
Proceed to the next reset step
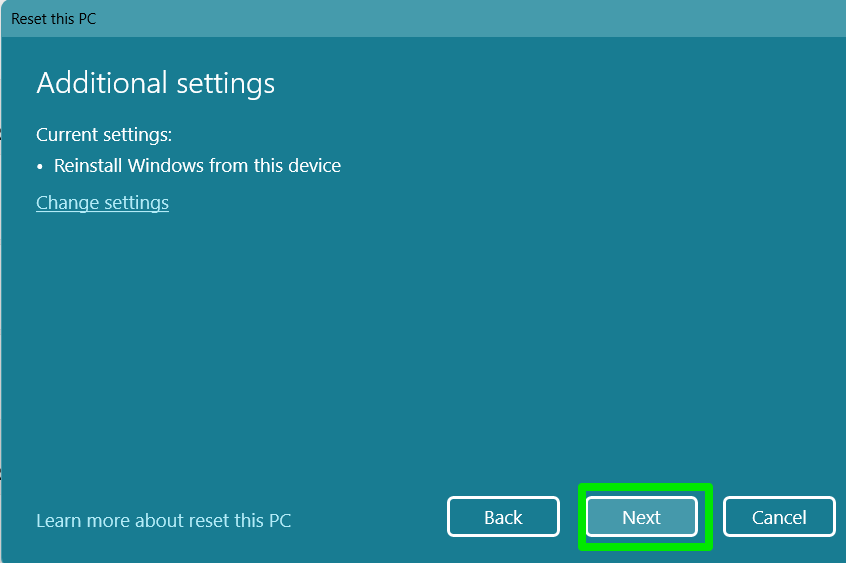tap(641, 517)
